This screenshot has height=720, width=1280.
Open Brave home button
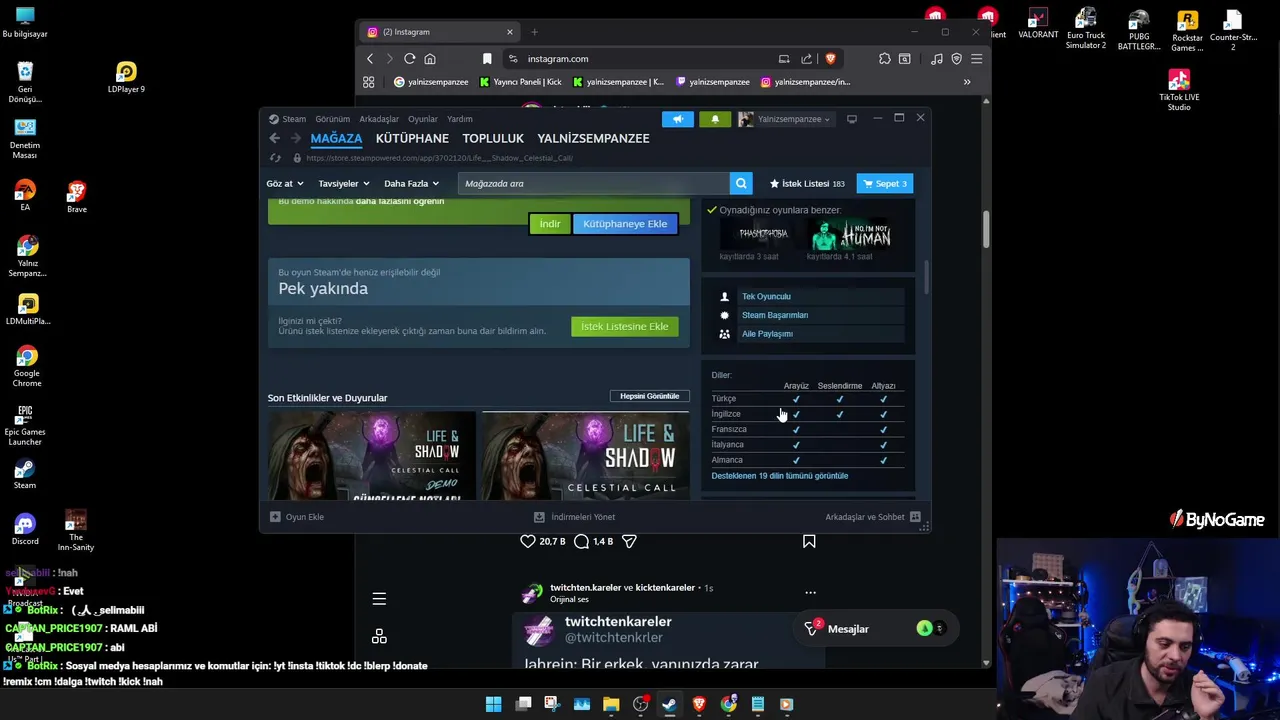[x=430, y=59]
